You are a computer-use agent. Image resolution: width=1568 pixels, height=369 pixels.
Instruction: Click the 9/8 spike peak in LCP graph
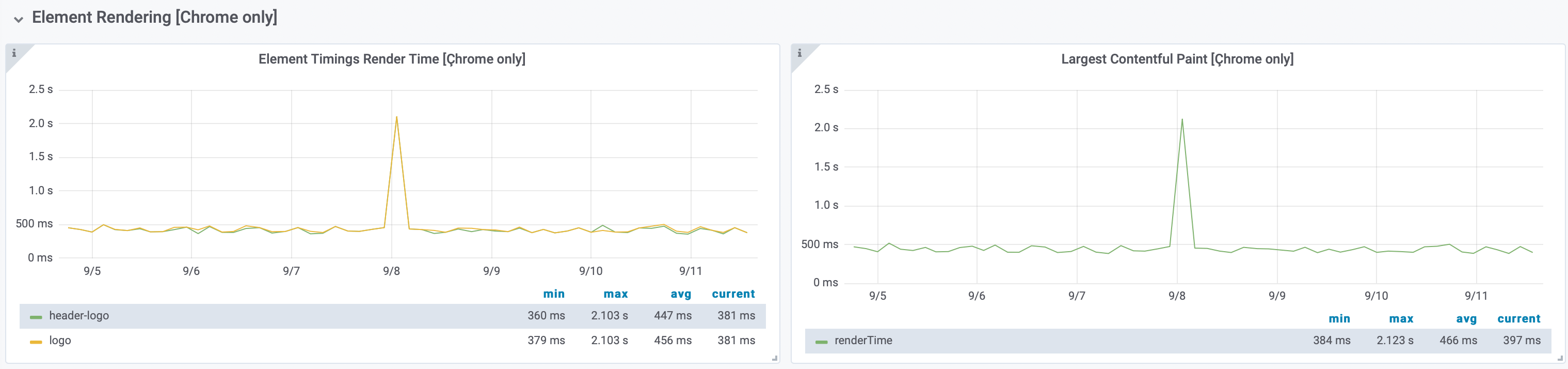(x=1182, y=119)
